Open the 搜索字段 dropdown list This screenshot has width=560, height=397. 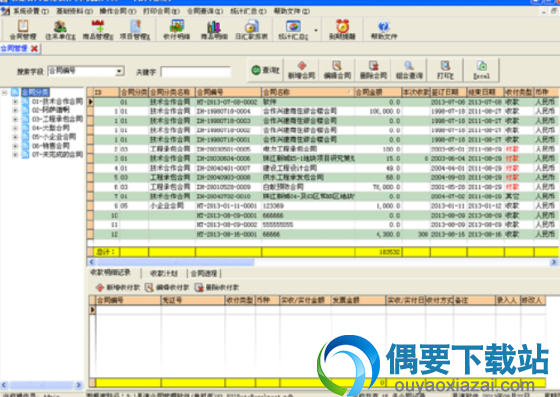click(120, 71)
